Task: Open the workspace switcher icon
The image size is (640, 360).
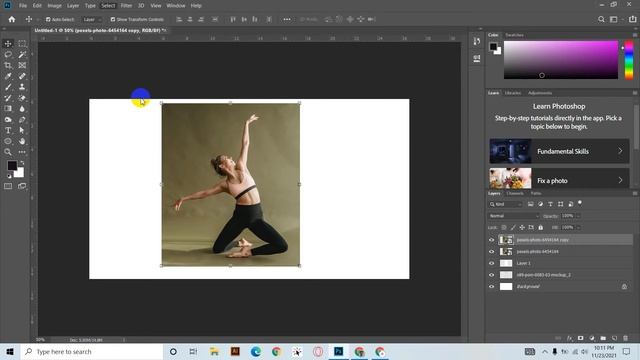Action: click(613, 19)
